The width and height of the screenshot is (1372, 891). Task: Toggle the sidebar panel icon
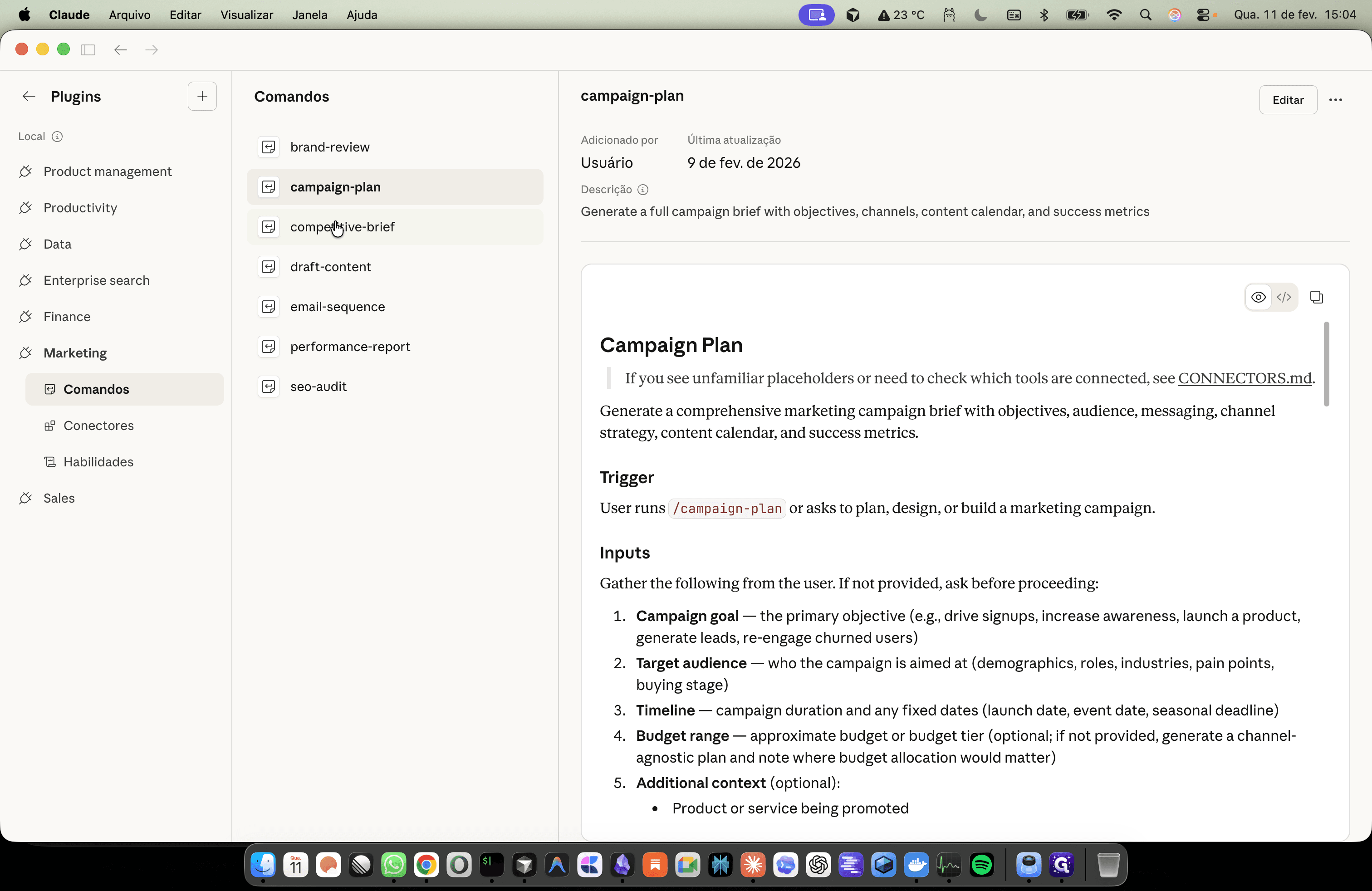click(x=88, y=49)
